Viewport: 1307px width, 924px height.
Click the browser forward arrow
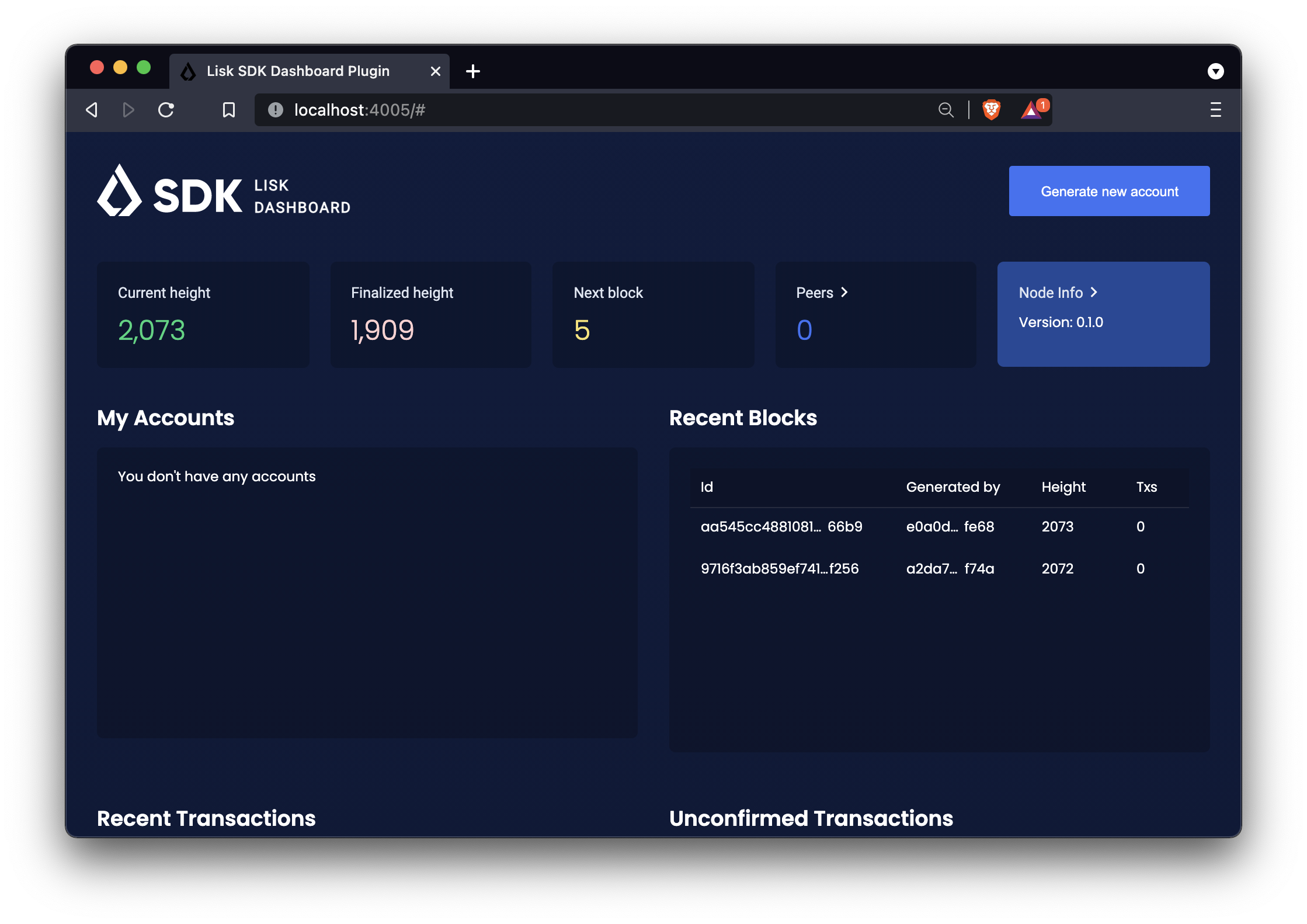pos(128,110)
